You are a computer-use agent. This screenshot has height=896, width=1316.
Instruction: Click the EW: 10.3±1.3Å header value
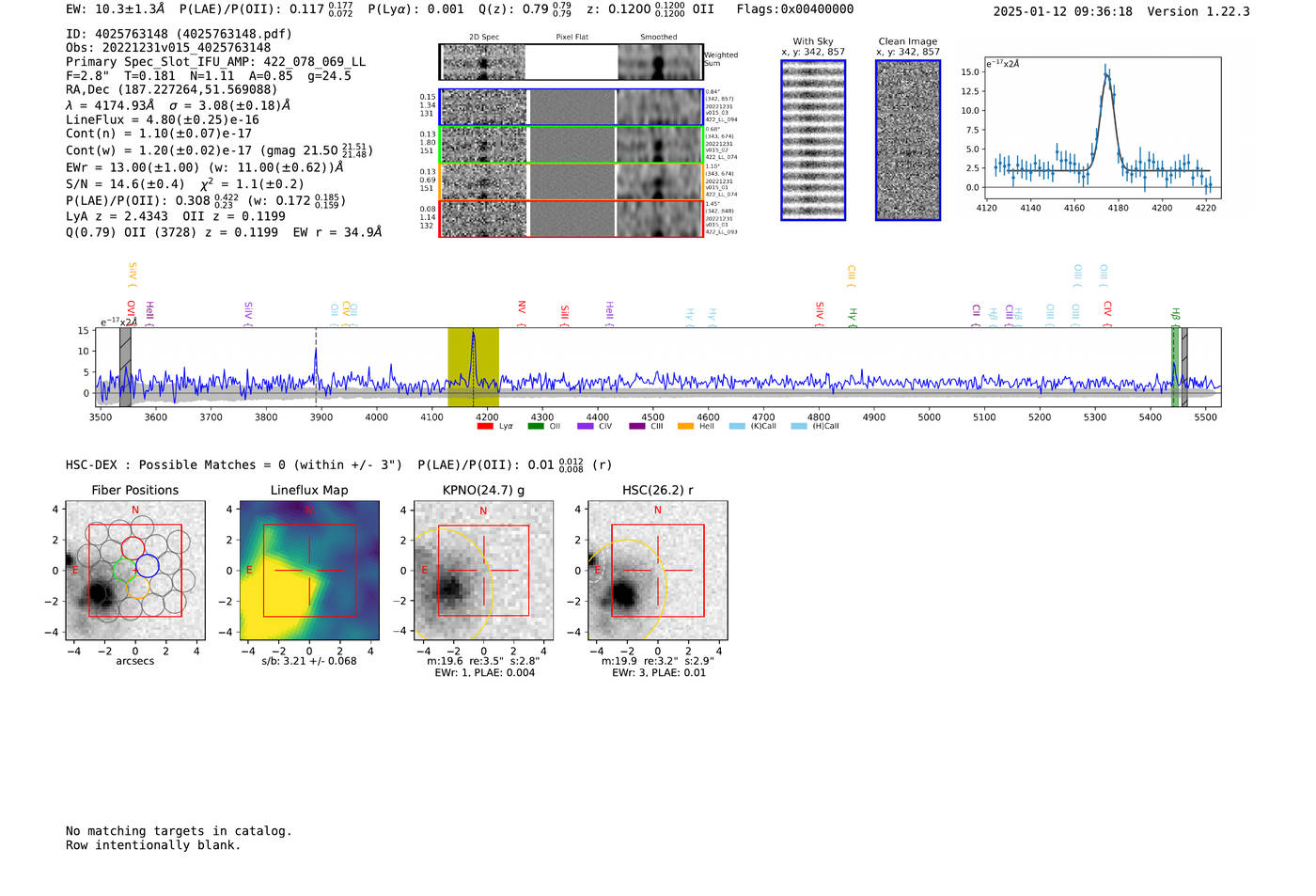[x=116, y=8]
